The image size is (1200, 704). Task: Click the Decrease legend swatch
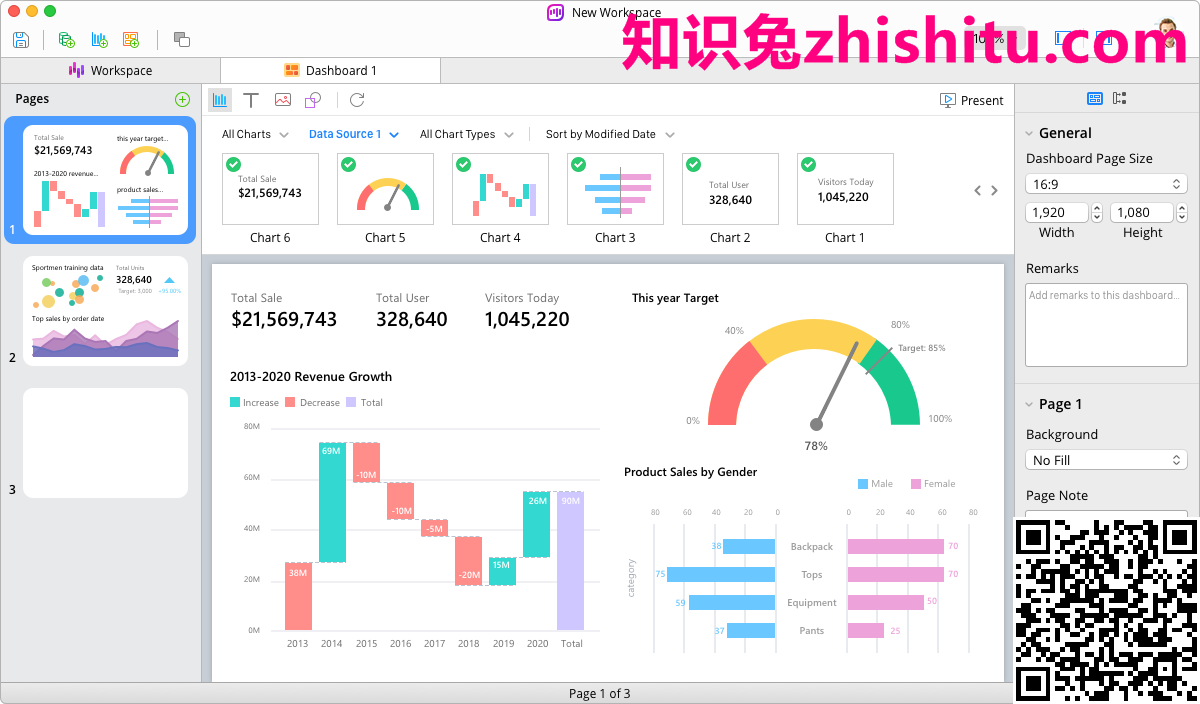[x=291, y=402]
